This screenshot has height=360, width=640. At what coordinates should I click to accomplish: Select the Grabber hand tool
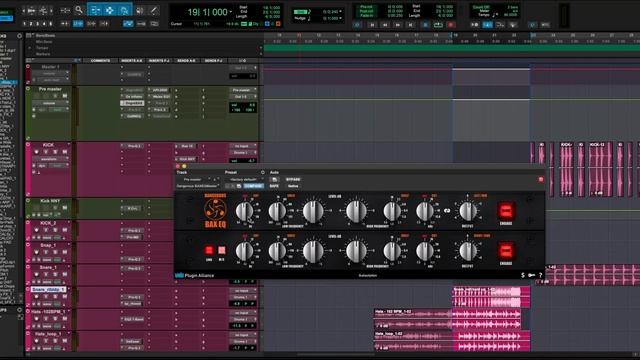coord(124,10)
